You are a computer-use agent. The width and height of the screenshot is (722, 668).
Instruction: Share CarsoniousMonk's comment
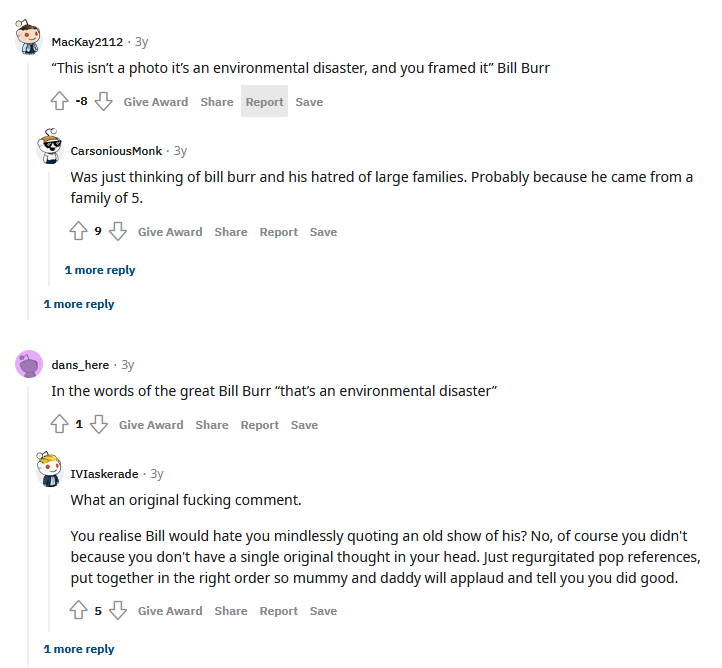[x=231, y=232]
